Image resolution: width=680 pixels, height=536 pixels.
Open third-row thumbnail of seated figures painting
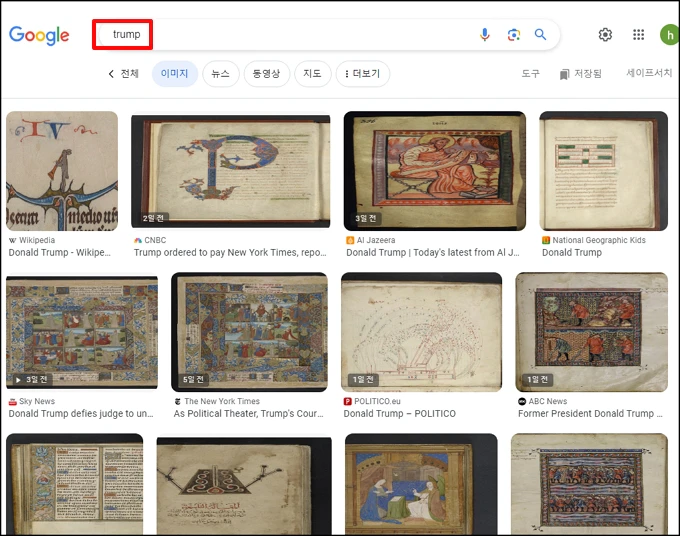click(422, 484)
